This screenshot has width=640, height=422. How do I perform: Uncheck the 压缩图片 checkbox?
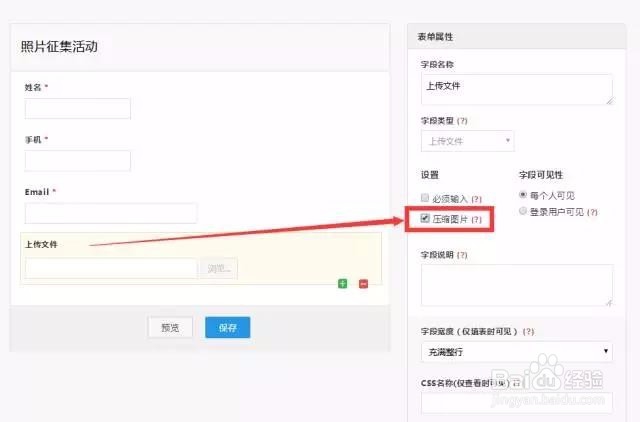(x=425, y=218)
